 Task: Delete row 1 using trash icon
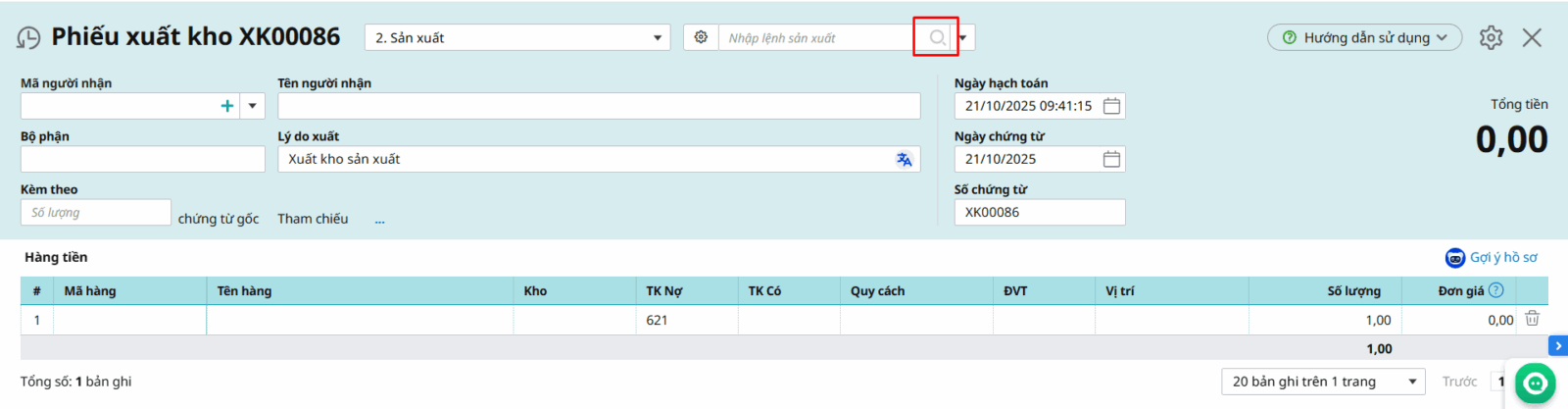[1533, 319]
